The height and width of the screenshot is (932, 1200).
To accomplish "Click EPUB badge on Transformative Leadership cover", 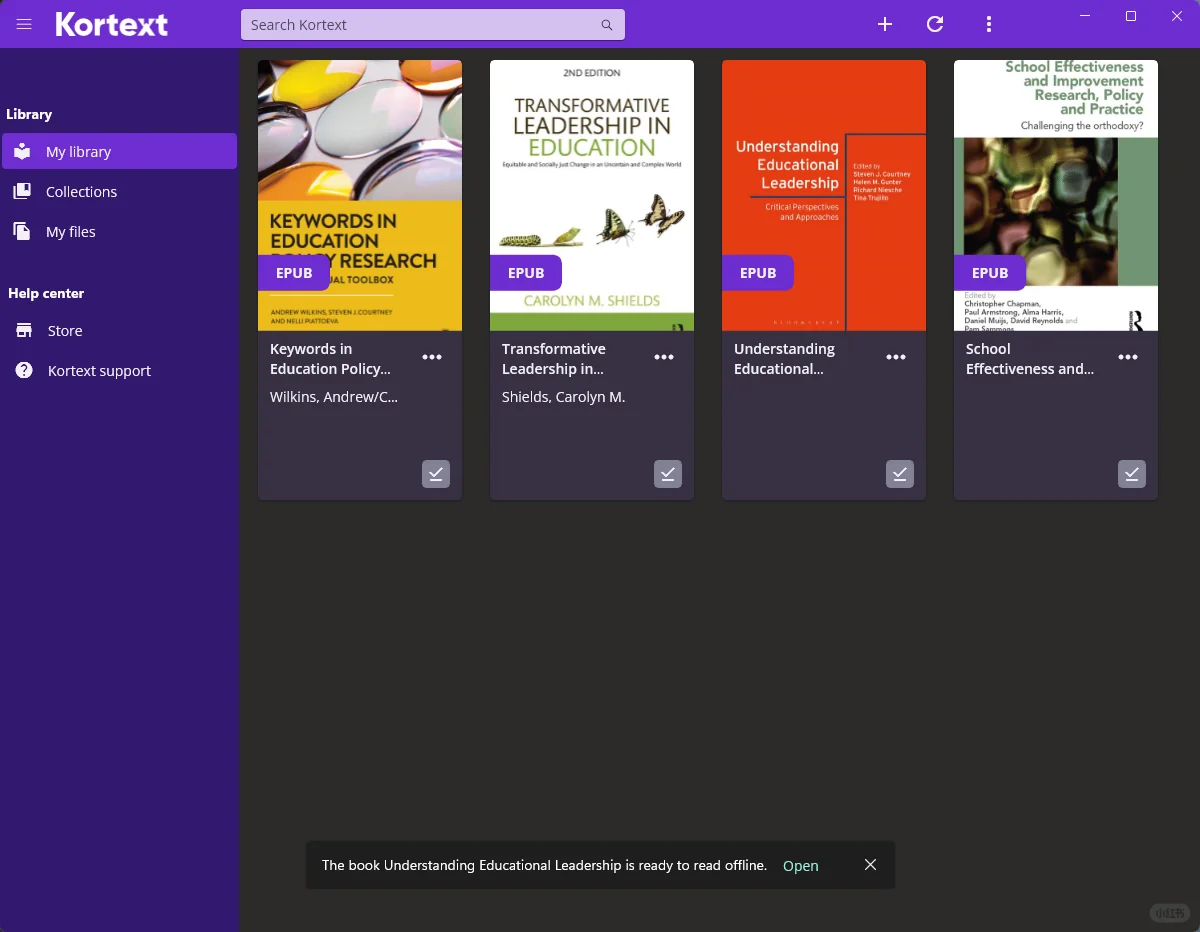I will pos(526,273).
